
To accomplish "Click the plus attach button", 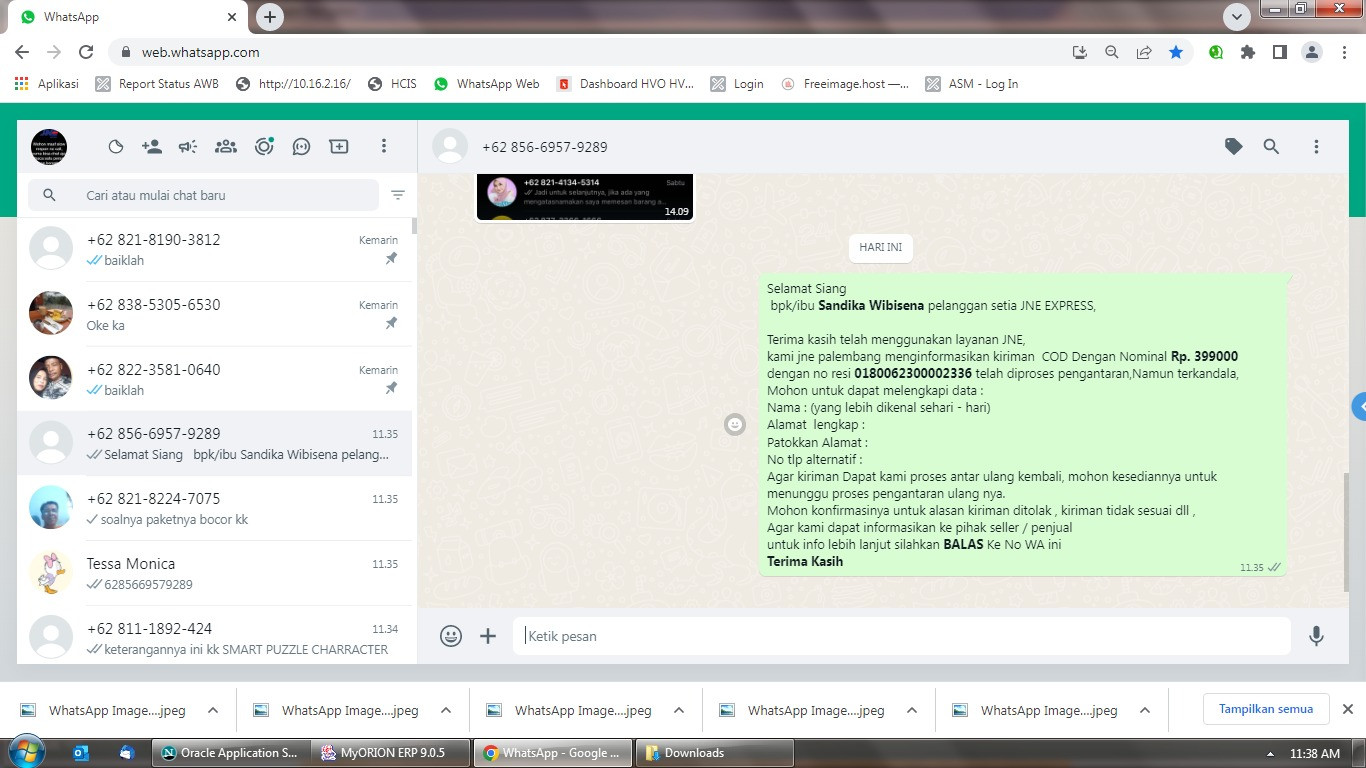I will pos(488,636).
